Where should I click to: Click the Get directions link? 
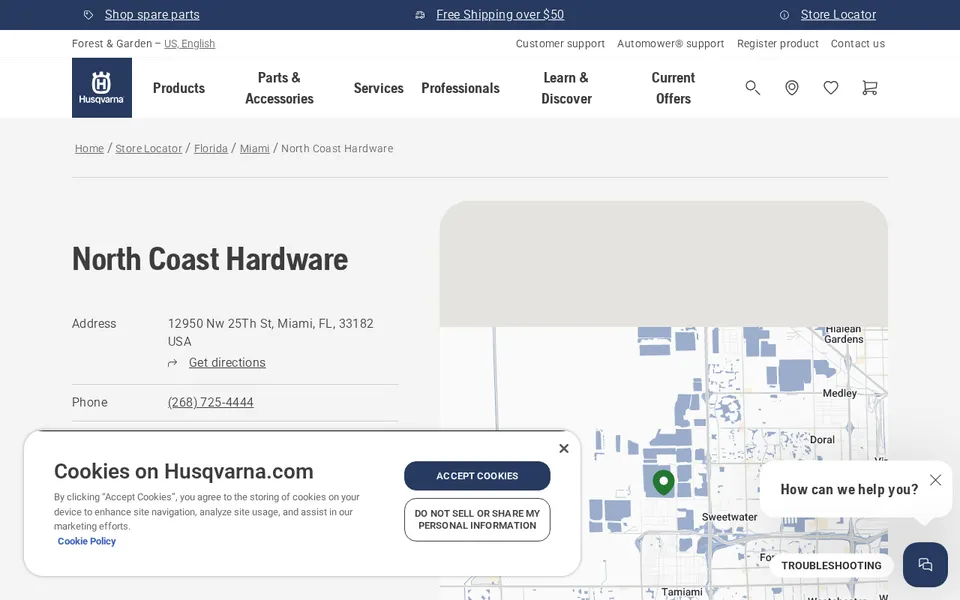(x=227, y=362)
